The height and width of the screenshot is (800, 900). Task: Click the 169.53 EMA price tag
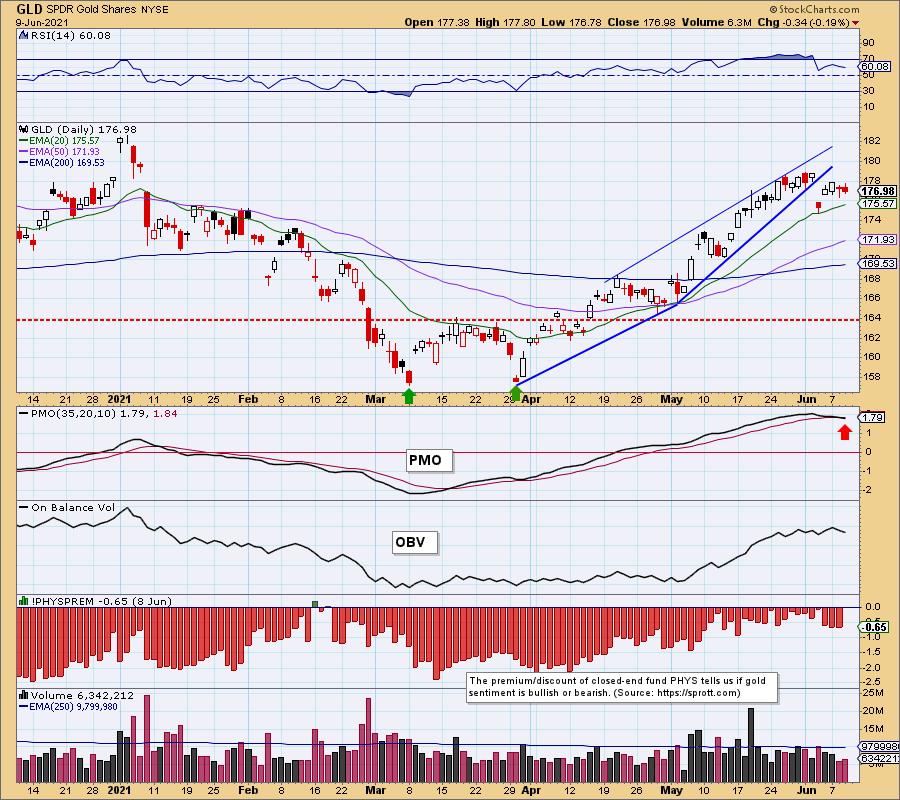tap(878, 263)
